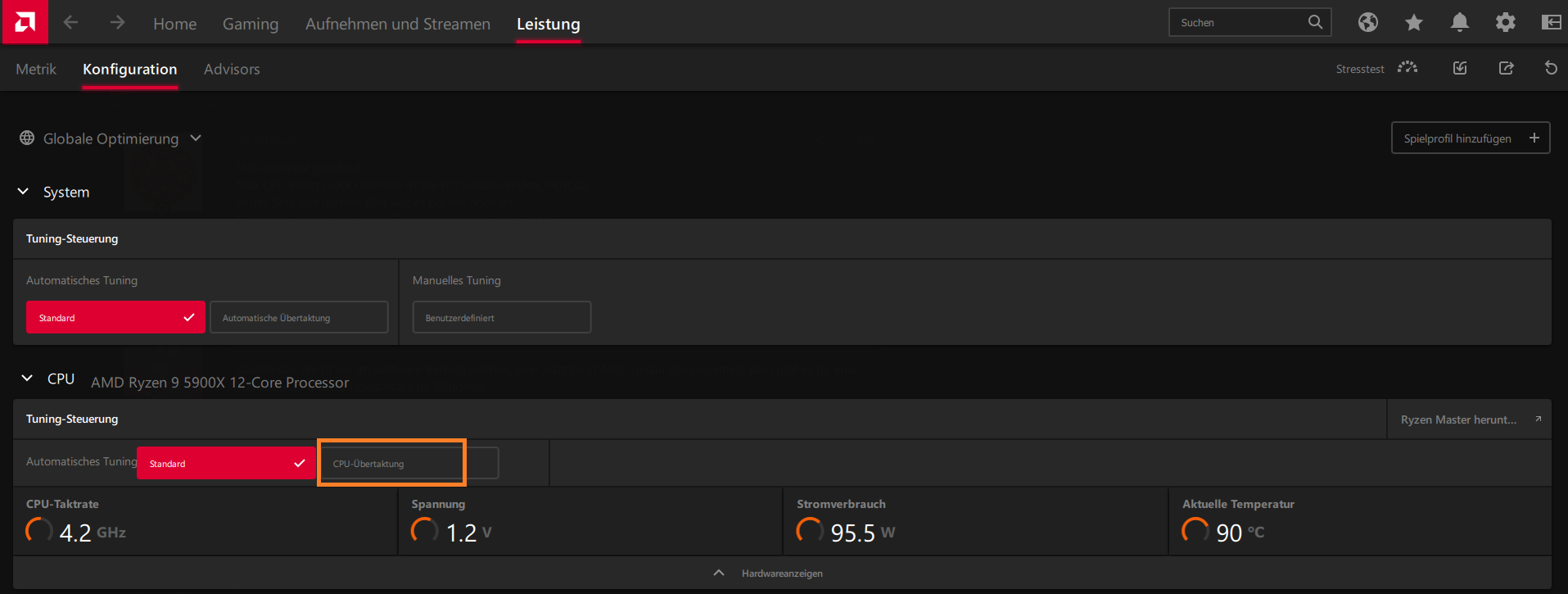Select Standard in CPU Tuning-Steuerung
The height and width of the screenshot is (594, 1568).
[x=226, y=463]
